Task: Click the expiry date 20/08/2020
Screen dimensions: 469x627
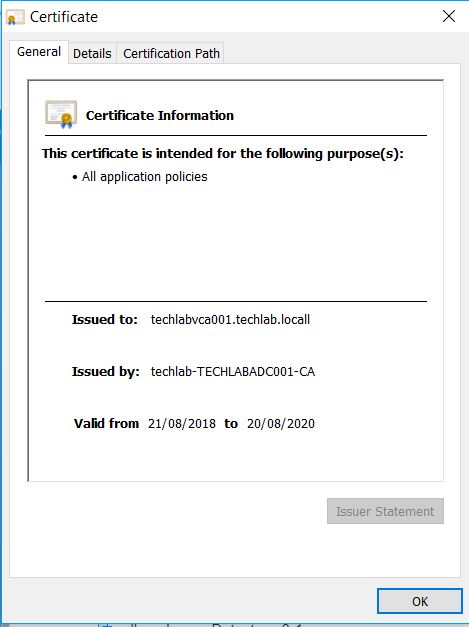Action: (x=281, y=423)
